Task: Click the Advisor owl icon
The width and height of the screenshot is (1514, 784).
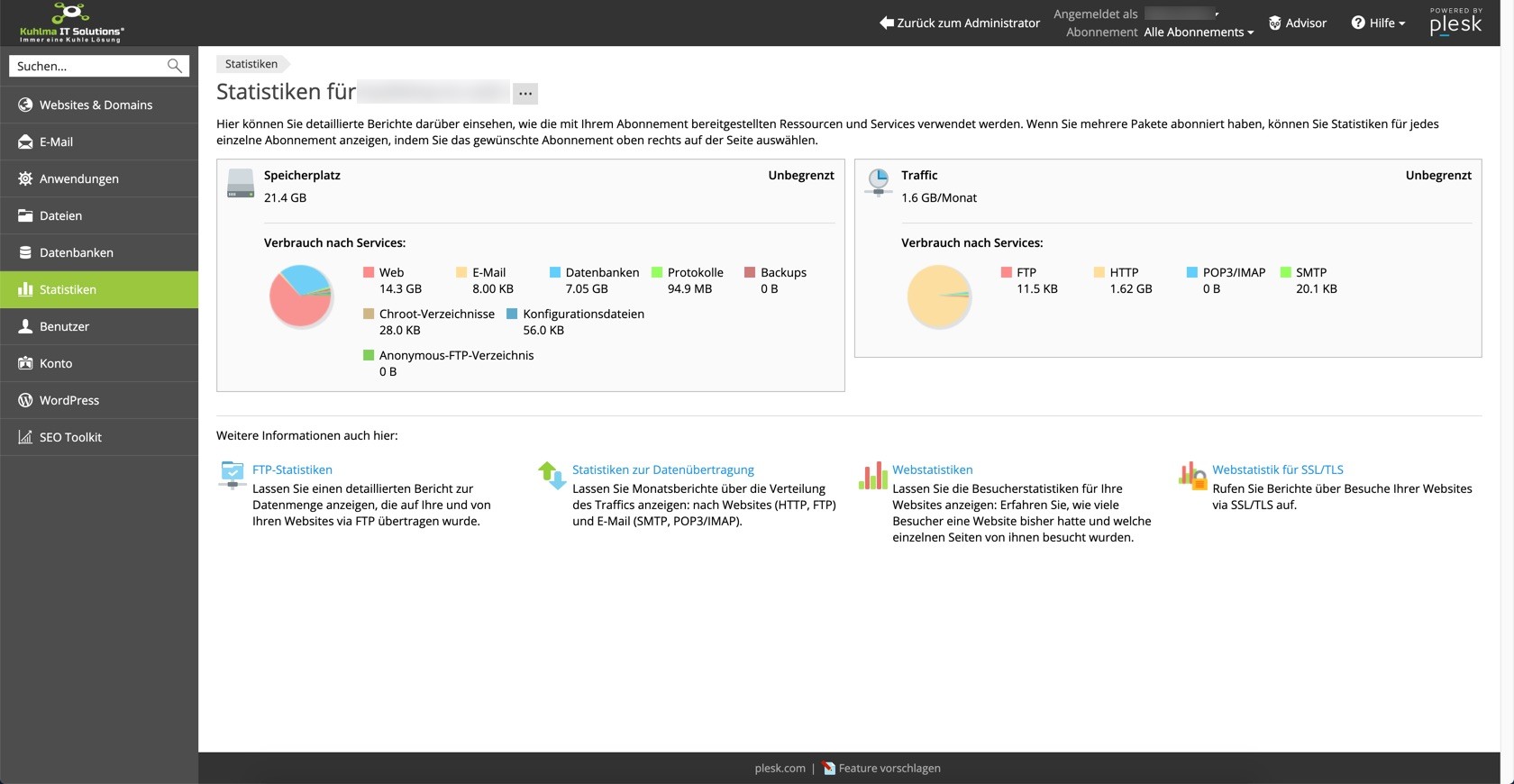Action: click(x=1274, y=23)
